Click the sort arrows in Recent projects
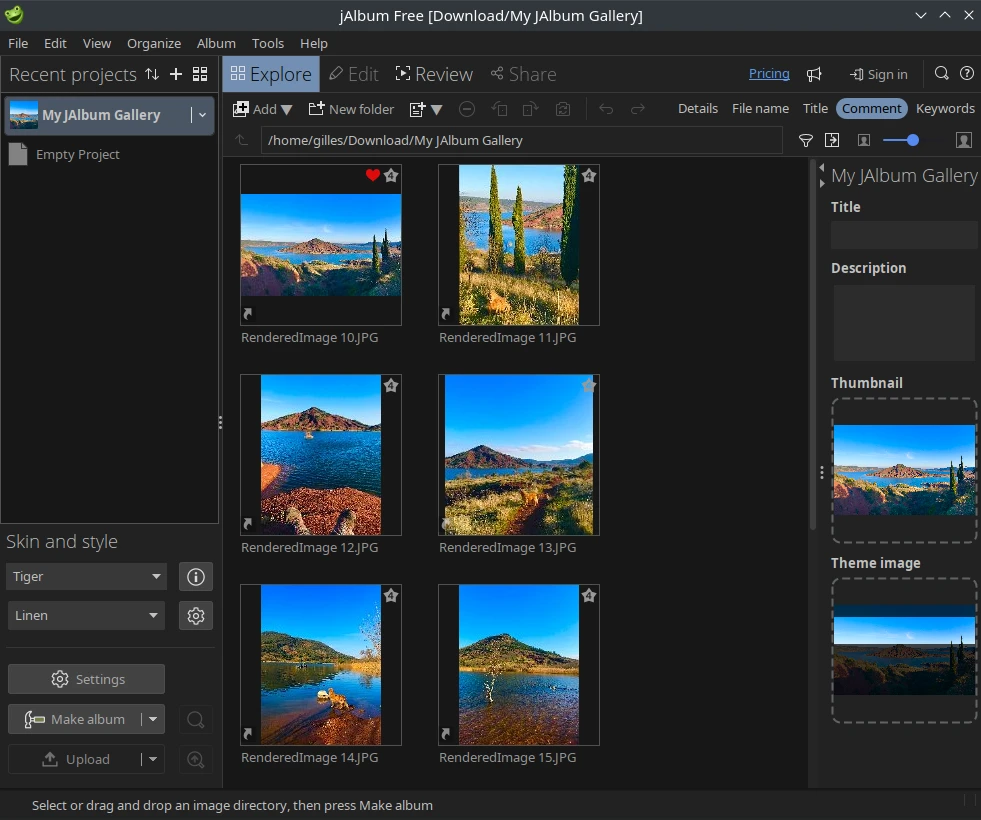 (x=152, y=75)
